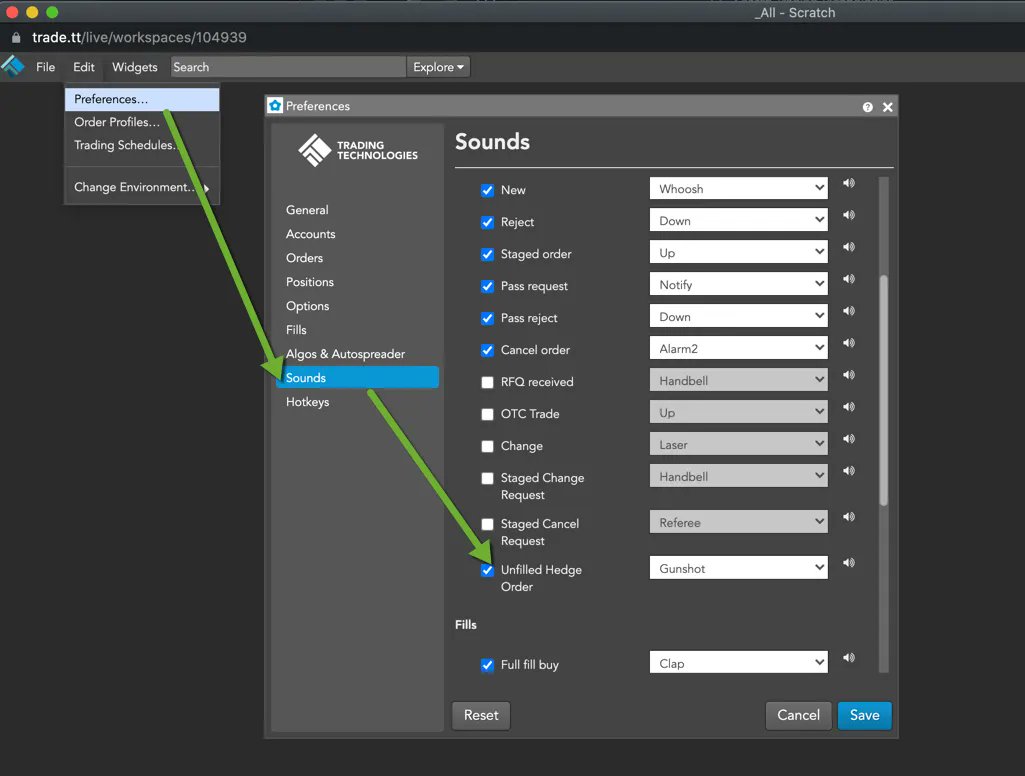Preview the Pass request sound
Image resolution: width=1025 pixels, height=776 pixels.
click(849, 279)
